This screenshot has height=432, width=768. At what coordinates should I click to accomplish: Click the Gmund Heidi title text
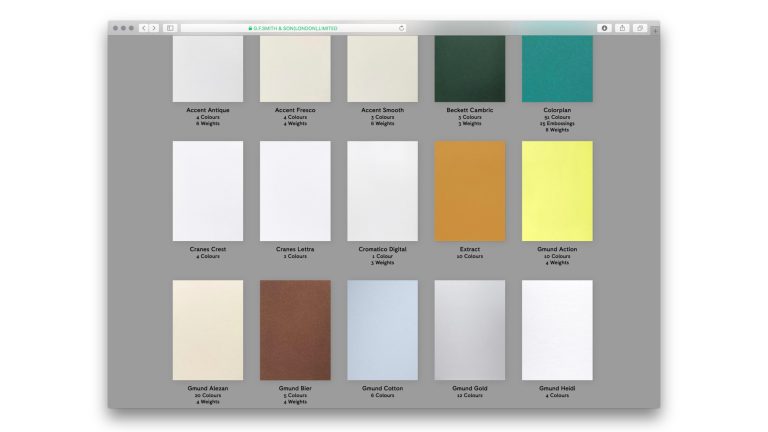point(557,388)
